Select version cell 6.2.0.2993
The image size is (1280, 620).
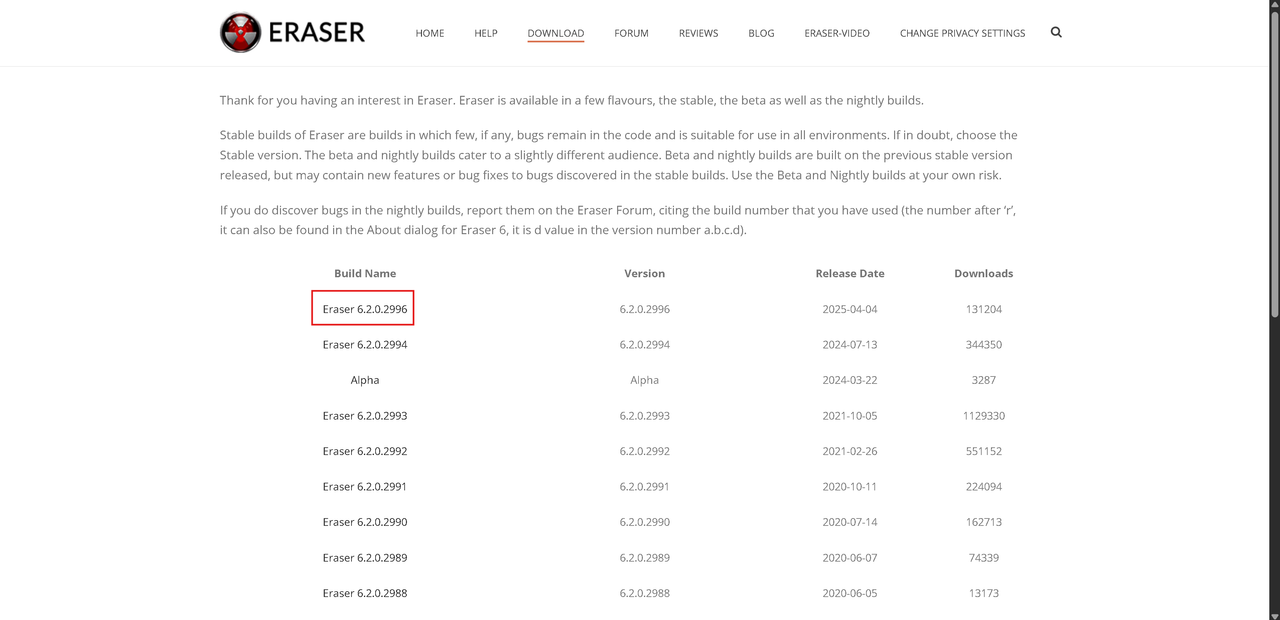pos(645,415)
